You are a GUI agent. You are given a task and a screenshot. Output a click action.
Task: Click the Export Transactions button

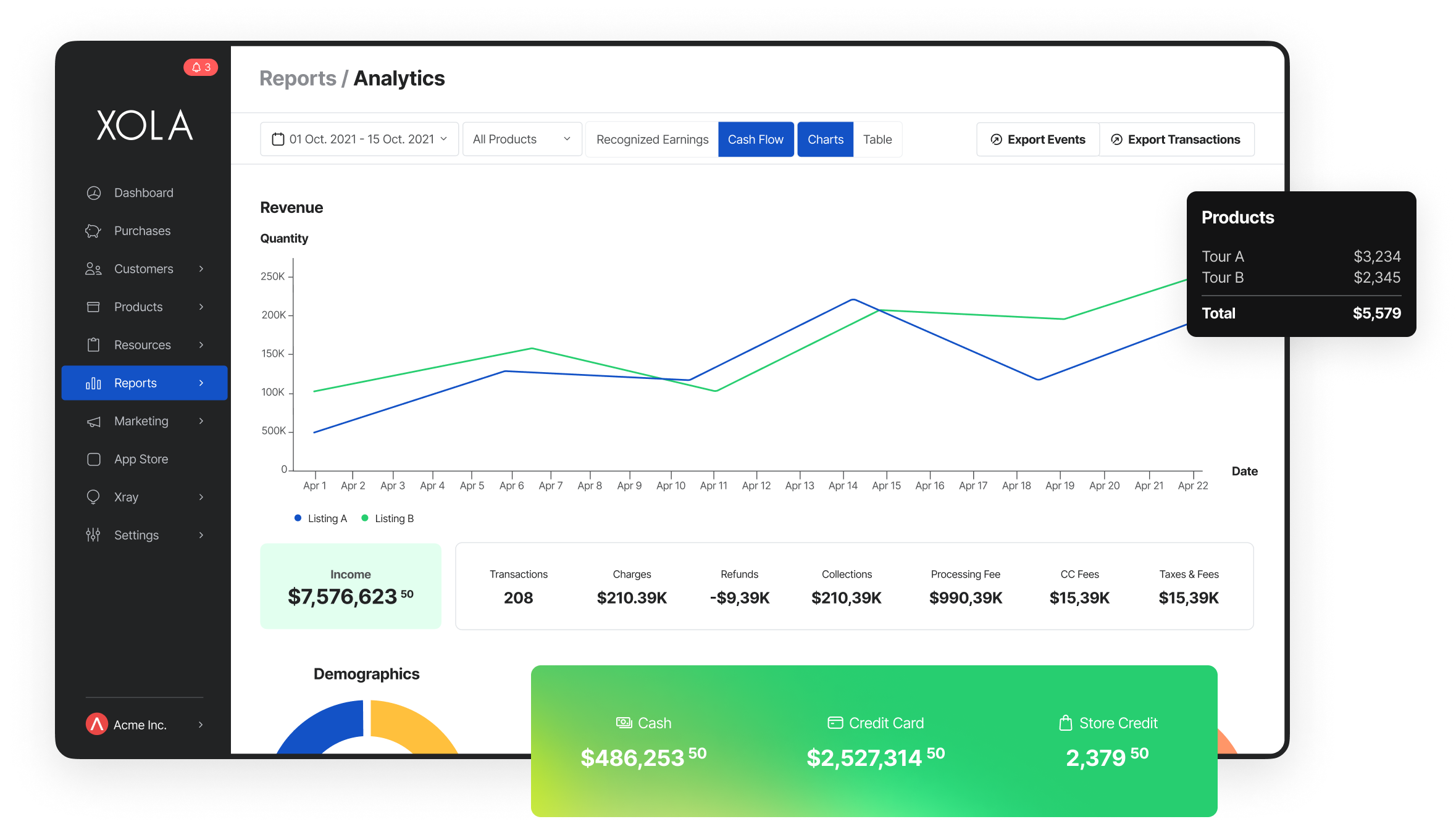pyautogui.click(x=1176, y=139)
